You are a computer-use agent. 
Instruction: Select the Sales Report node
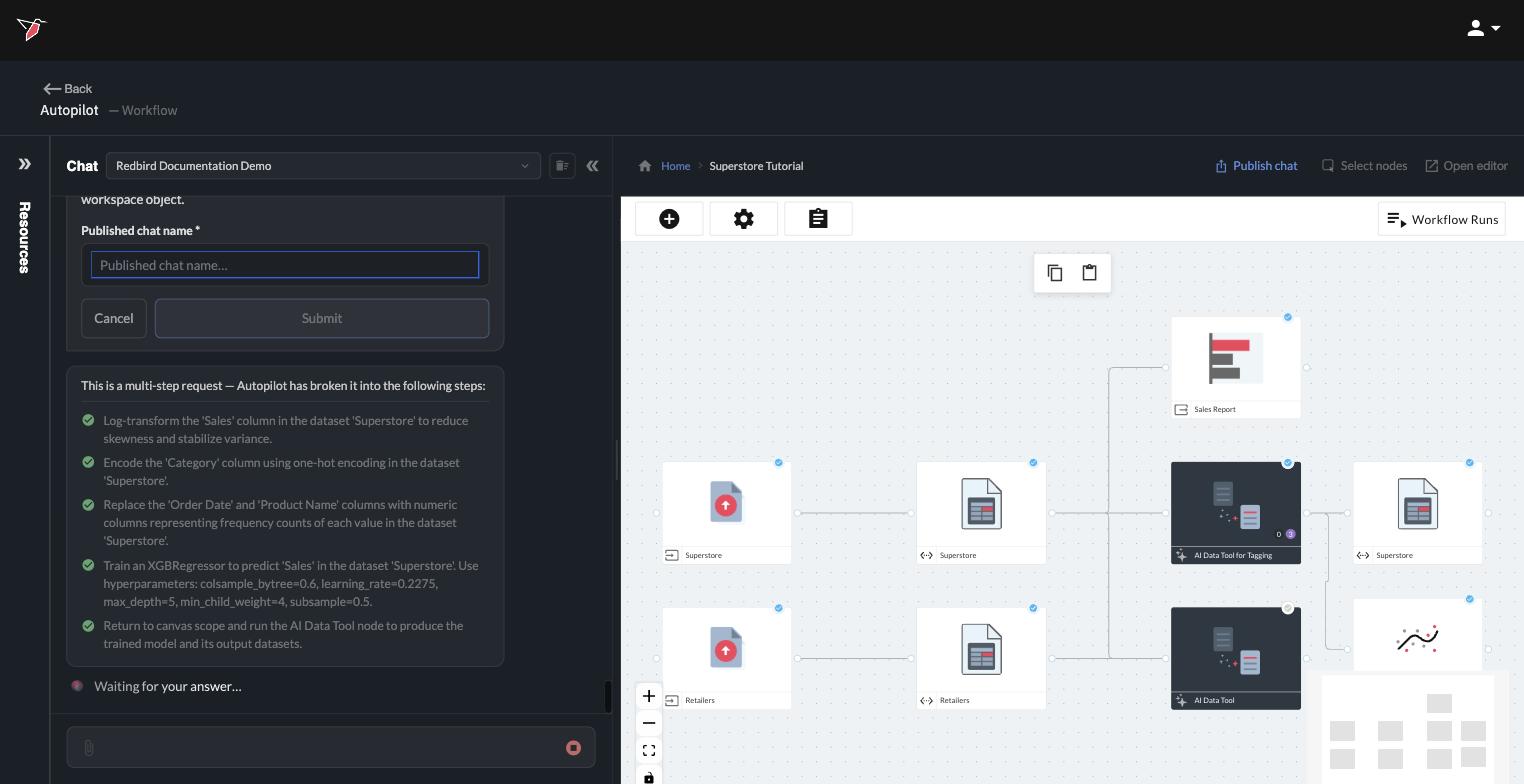coord(1236,367)
